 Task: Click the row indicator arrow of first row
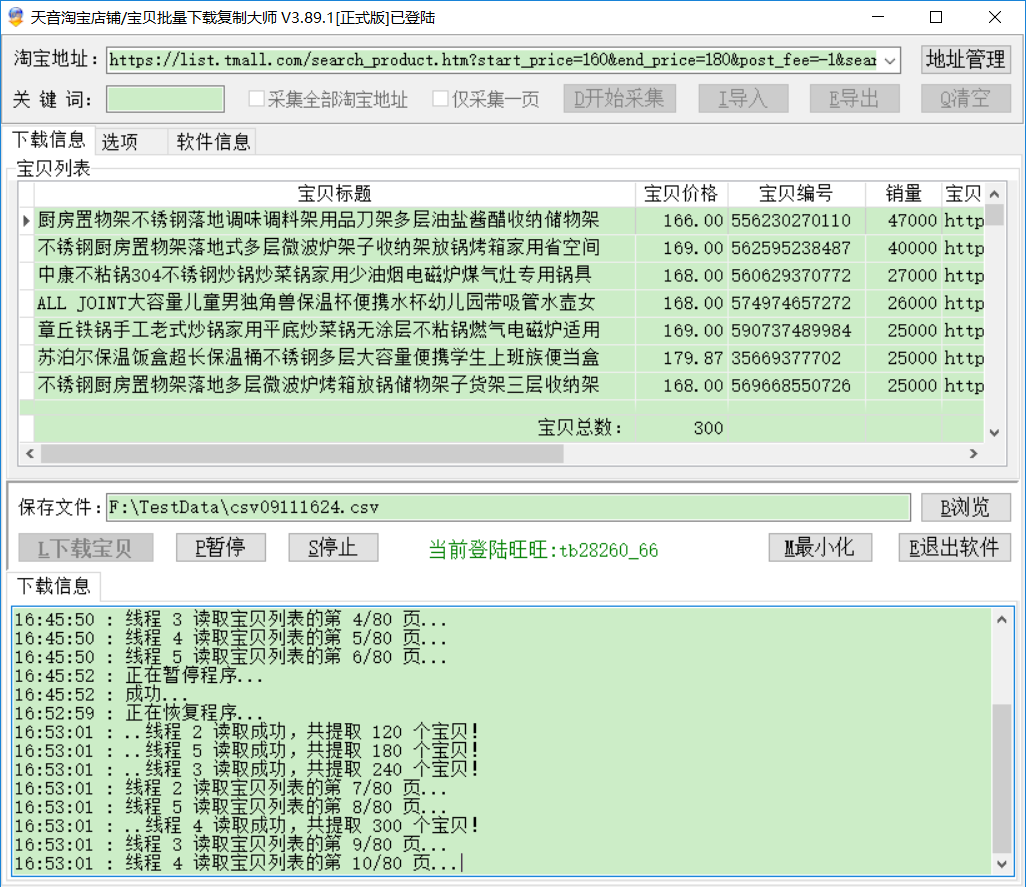pos(26,220)
